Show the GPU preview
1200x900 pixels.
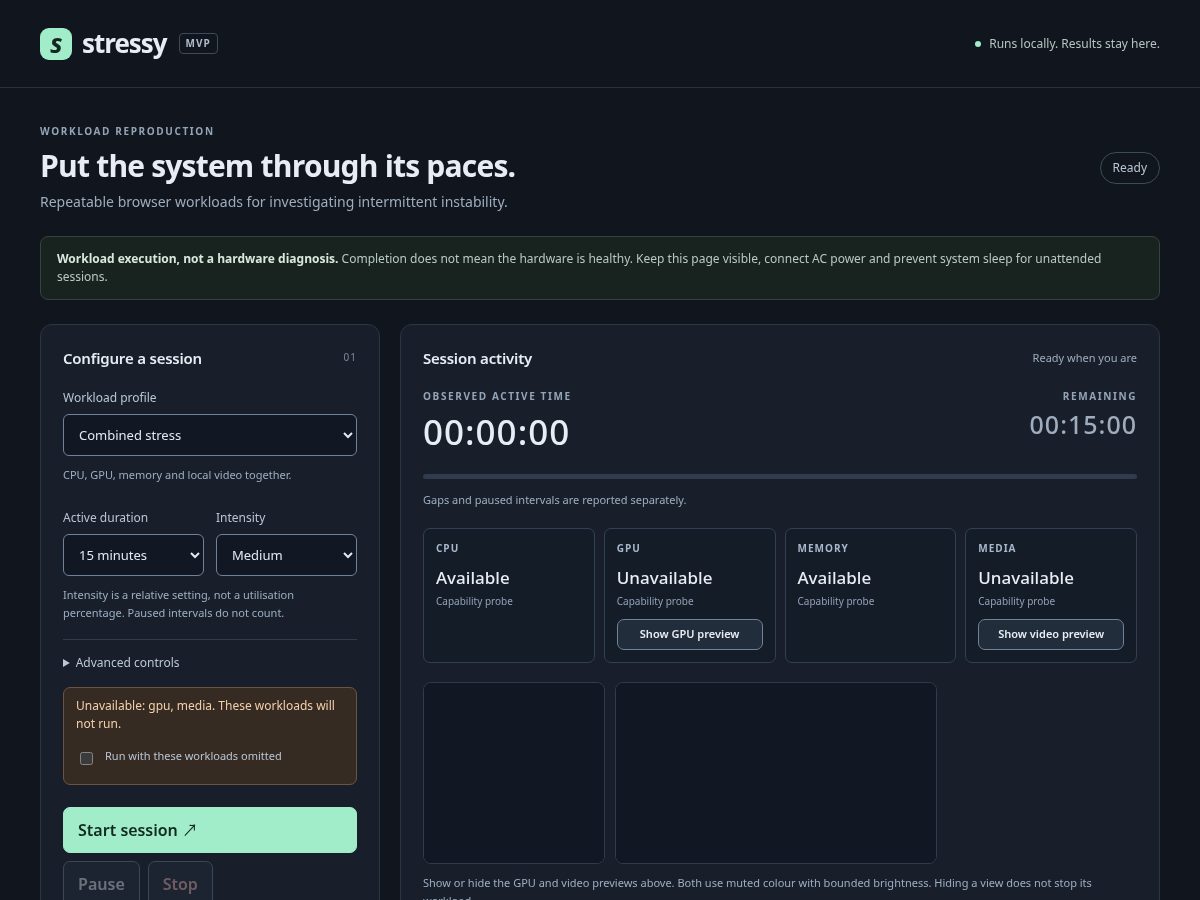[689, 634]
